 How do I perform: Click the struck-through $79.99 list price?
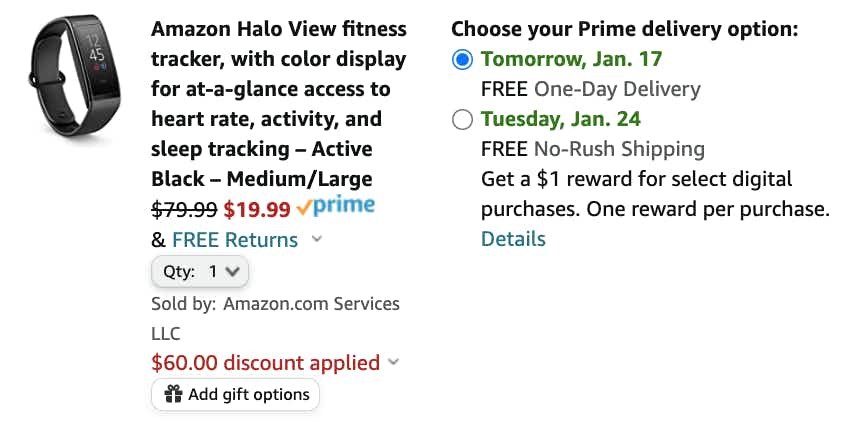click(184, 209)
